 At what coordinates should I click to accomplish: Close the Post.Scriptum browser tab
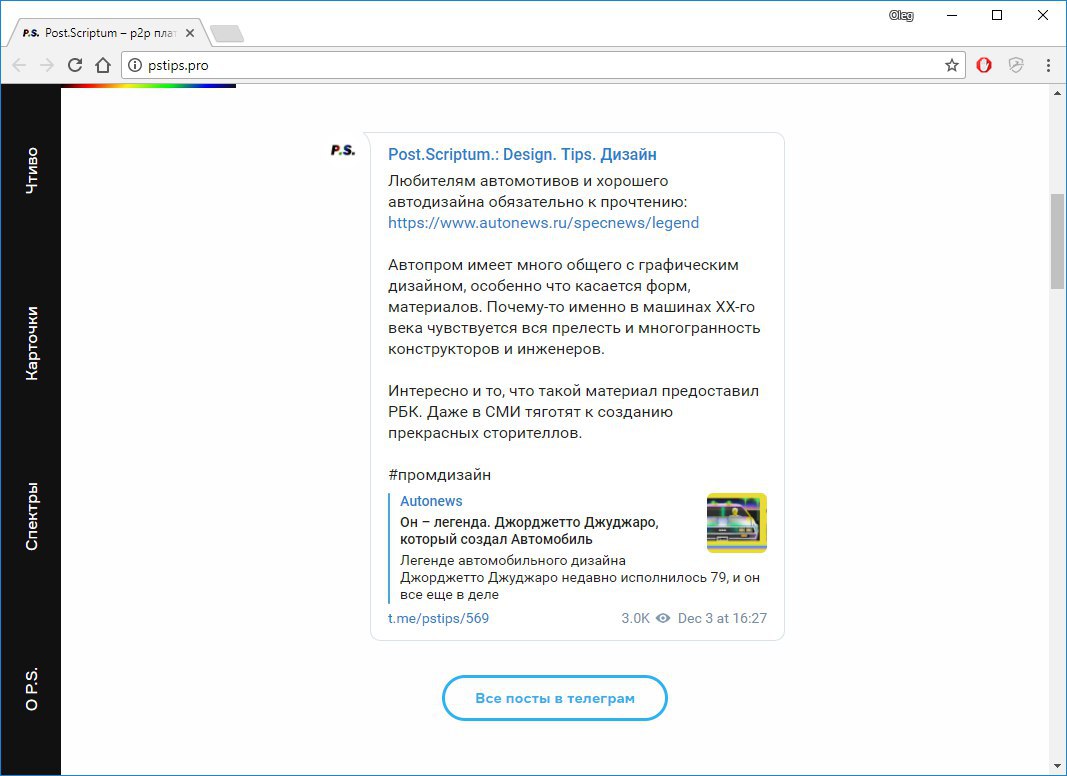[x=190, y=33]
